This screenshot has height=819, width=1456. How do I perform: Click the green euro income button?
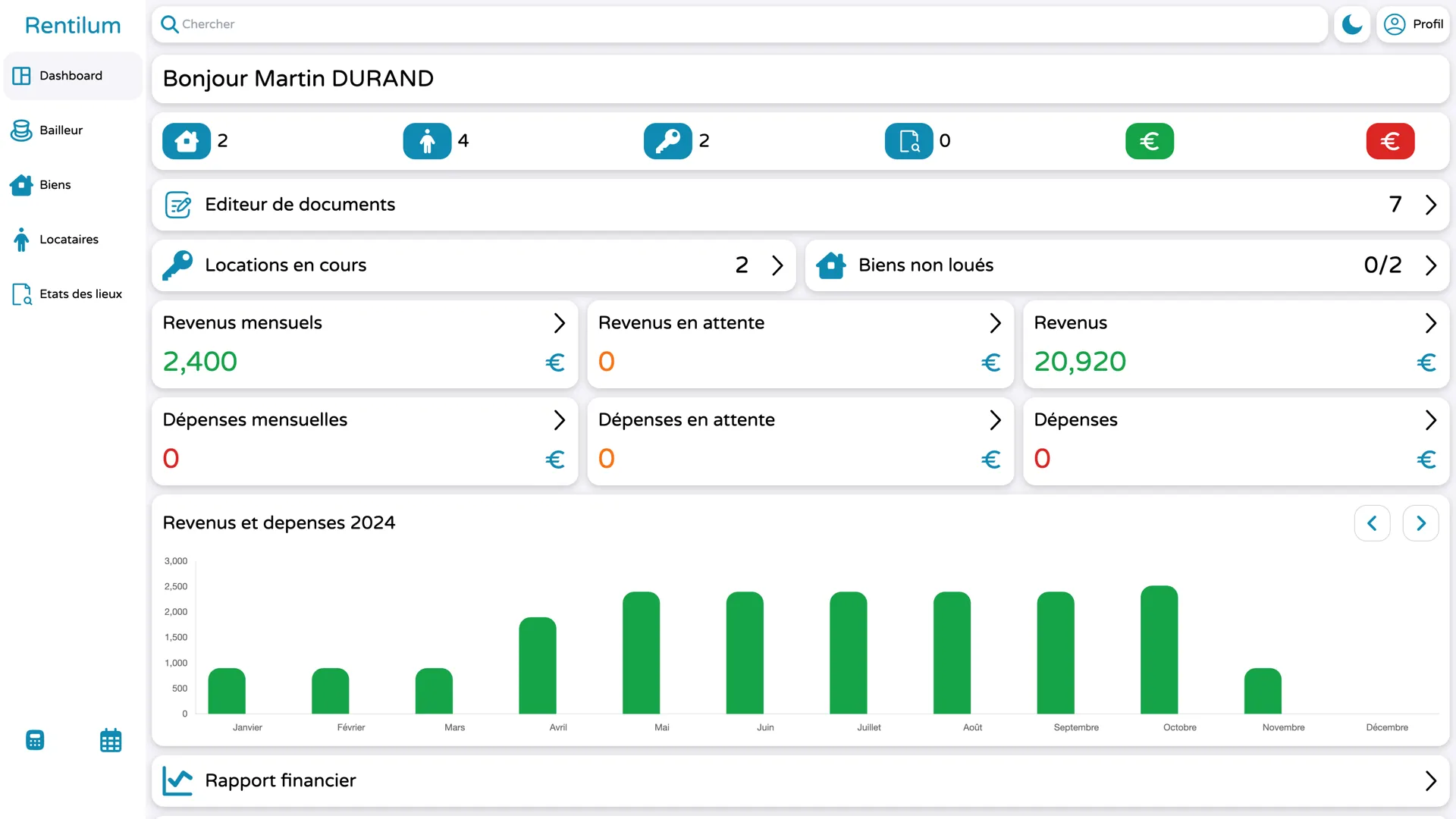coord(1150,141)
